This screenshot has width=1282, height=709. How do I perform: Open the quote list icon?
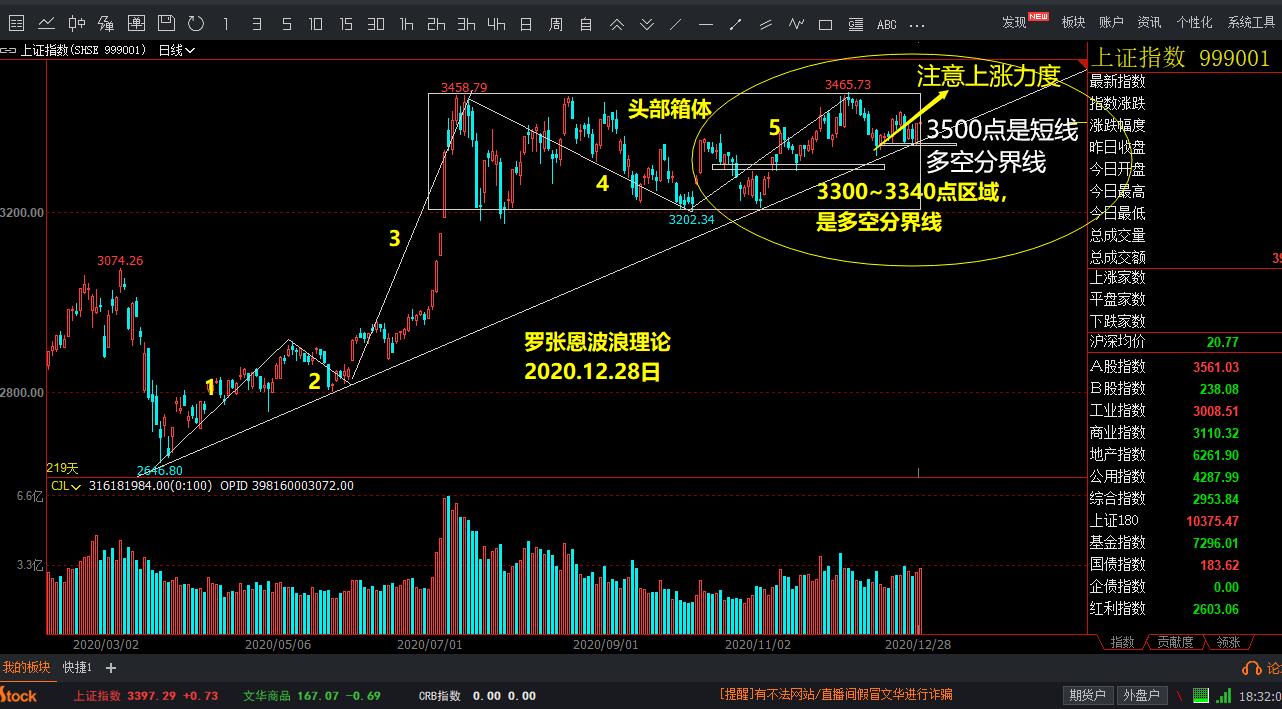(15, 24)
